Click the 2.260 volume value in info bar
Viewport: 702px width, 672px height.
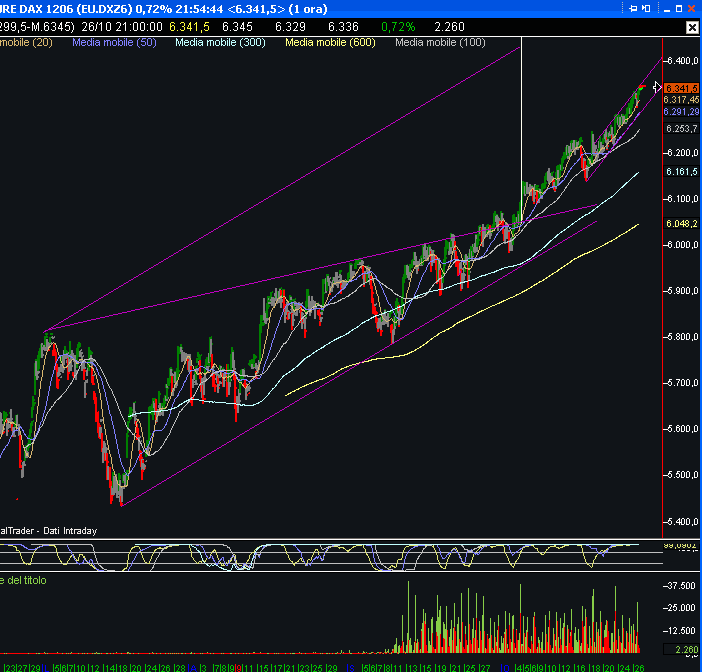449,27
